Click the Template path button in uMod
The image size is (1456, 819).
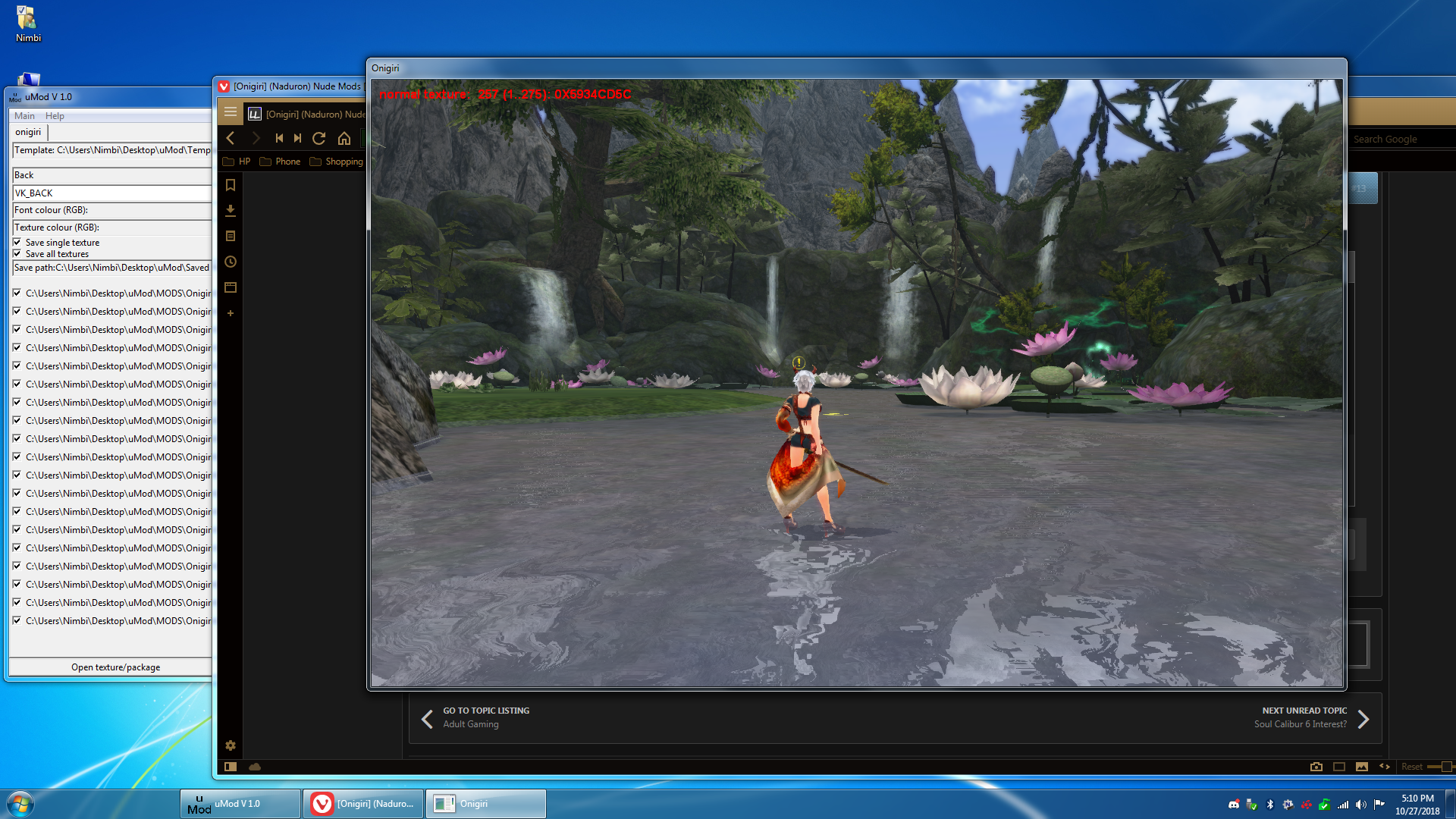pyautogui.click(x=112, y=150)
